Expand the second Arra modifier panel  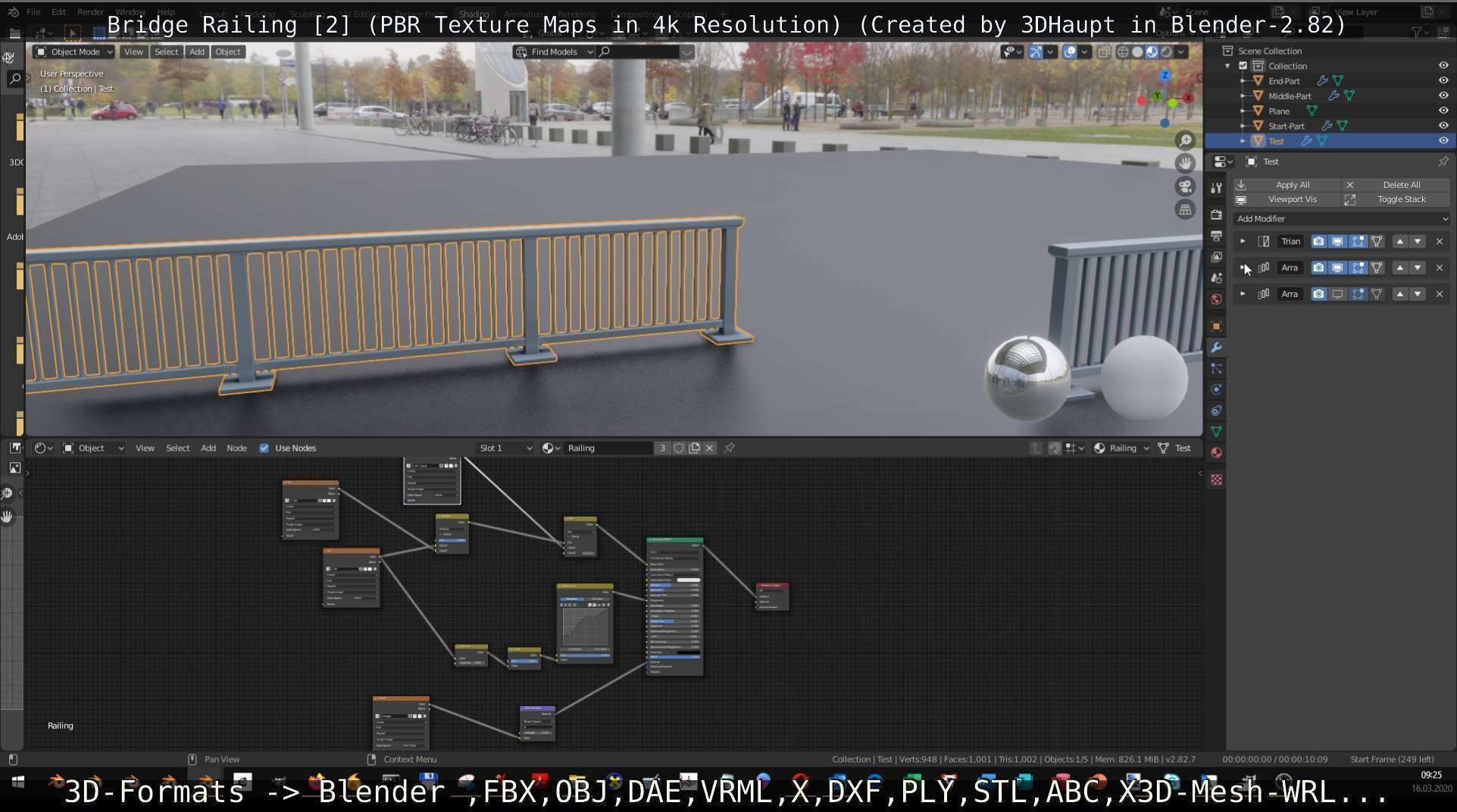(x=1243, y=294)
